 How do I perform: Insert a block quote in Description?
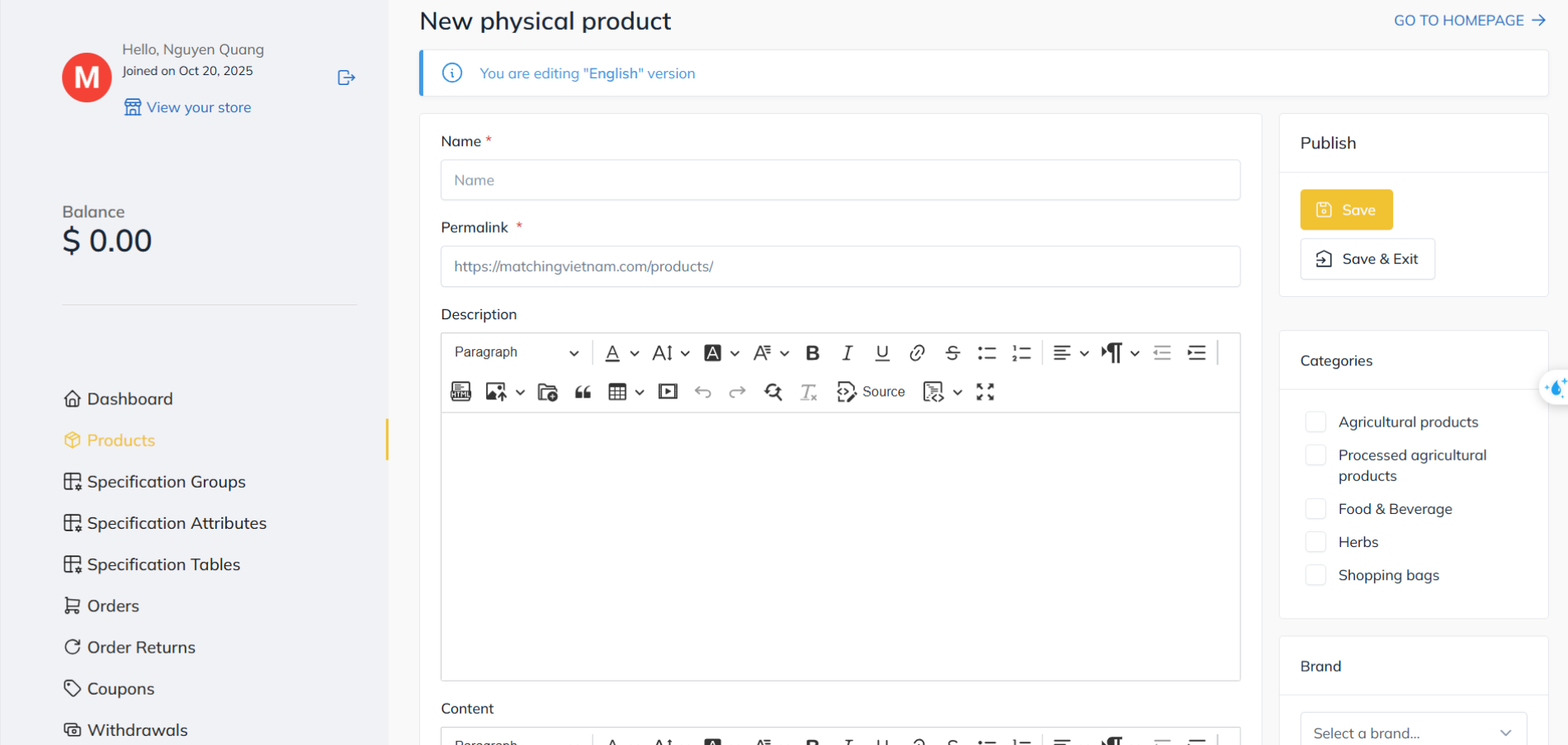583,392
